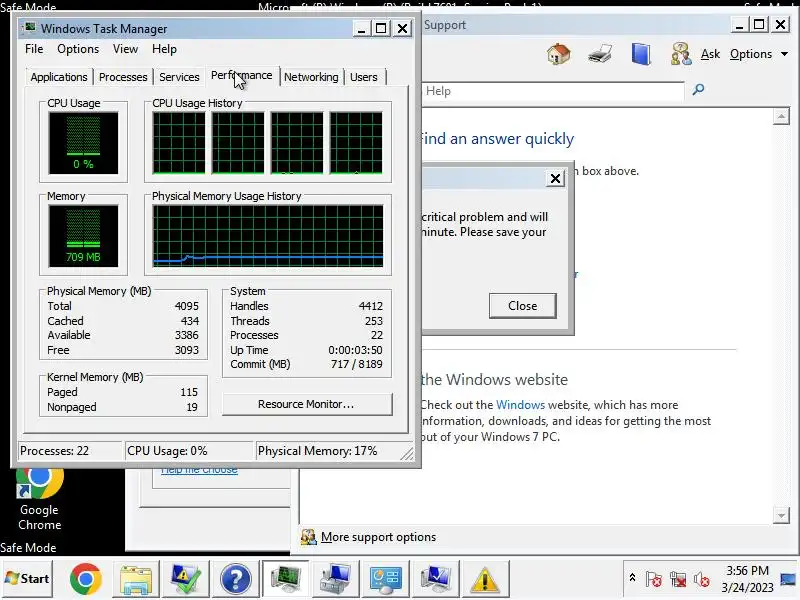Click the Commit value 717 / 8189
This screenshot has height=600, width=800.
click(x=357, y=364)
